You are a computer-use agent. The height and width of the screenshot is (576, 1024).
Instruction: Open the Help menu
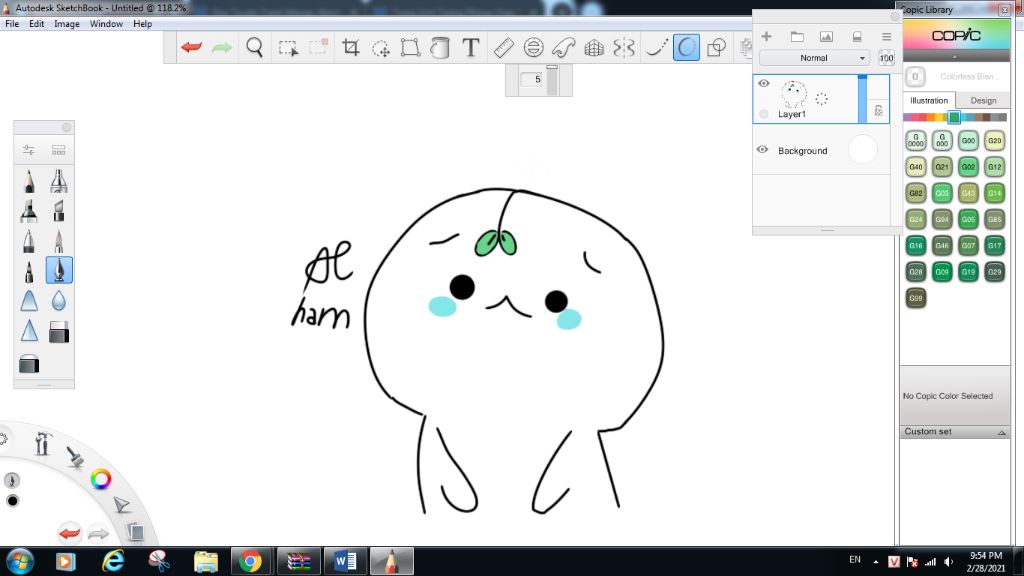coord(142,24)
